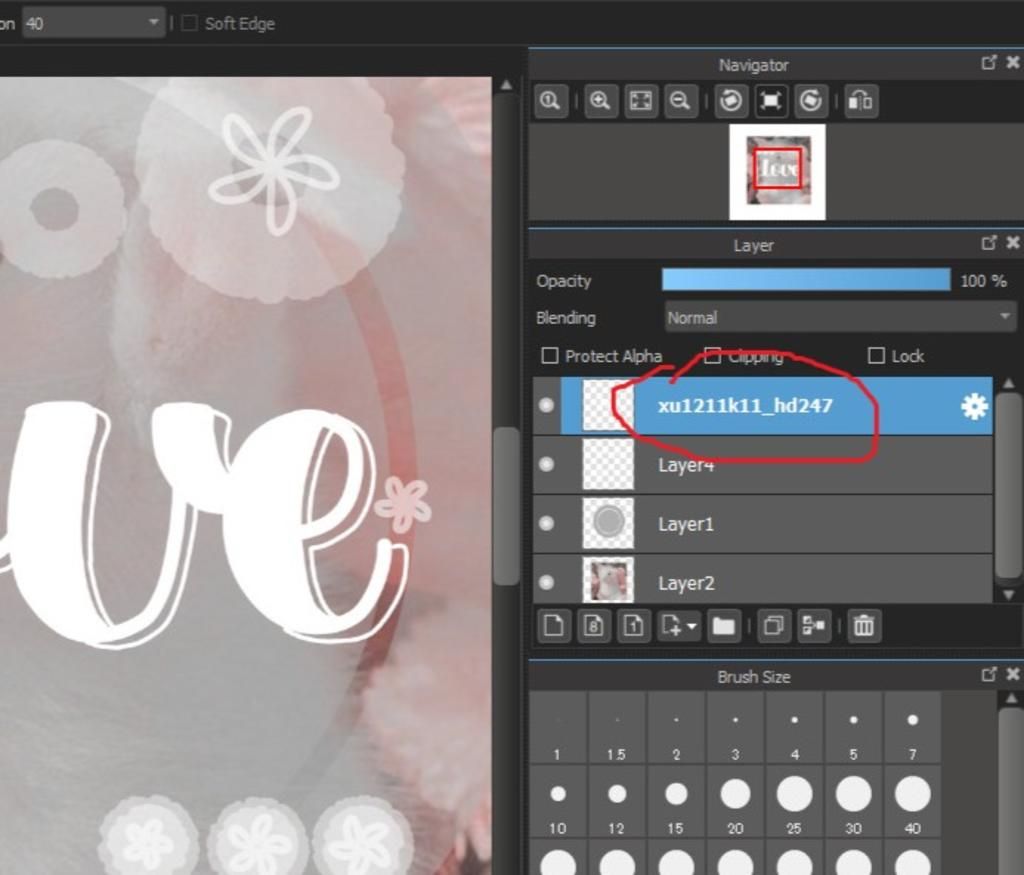Choose brush size 4
1024x875 pixels.
(794, 728)
